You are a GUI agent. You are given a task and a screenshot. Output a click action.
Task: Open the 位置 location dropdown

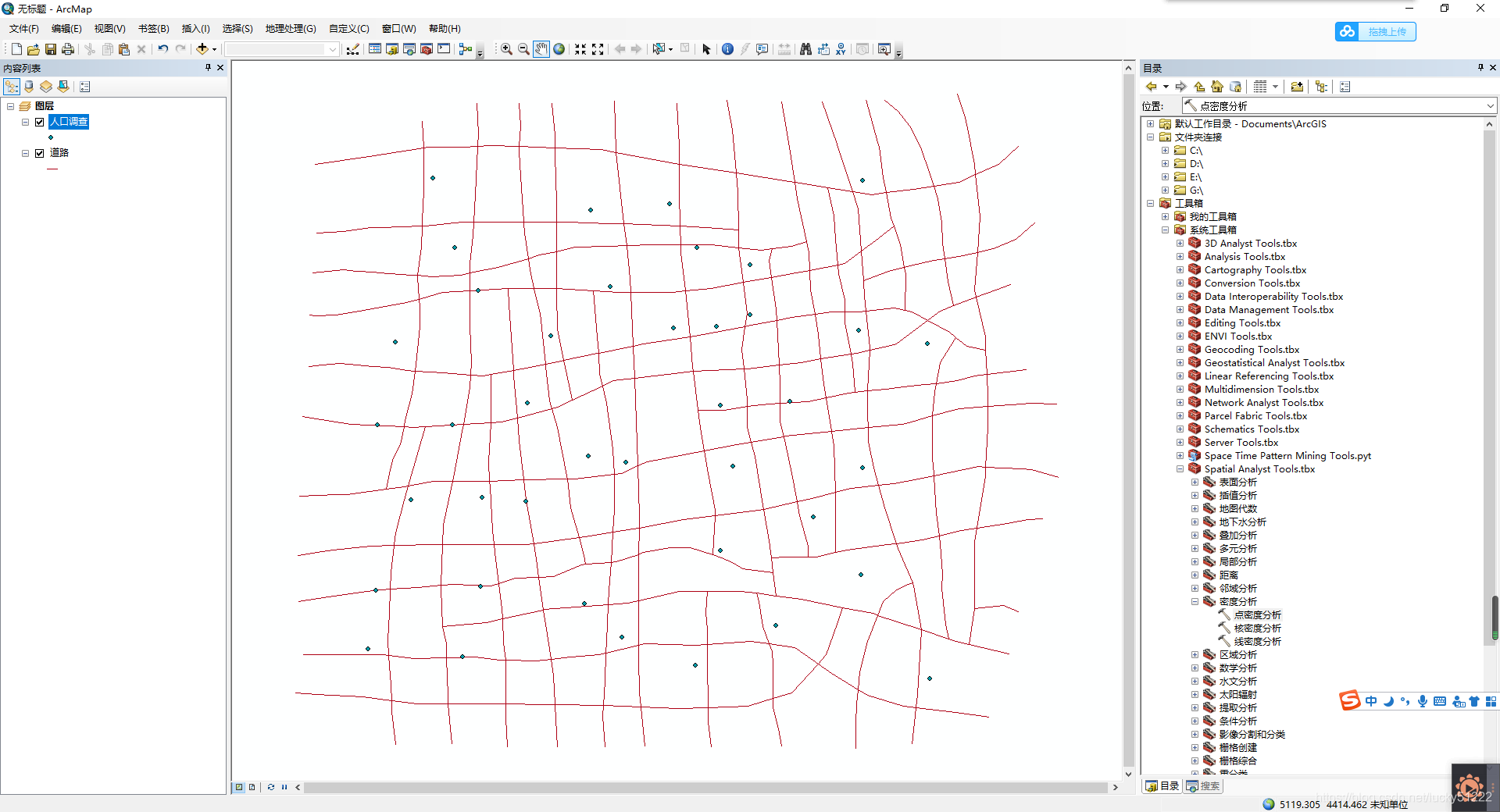[1491, 105]
